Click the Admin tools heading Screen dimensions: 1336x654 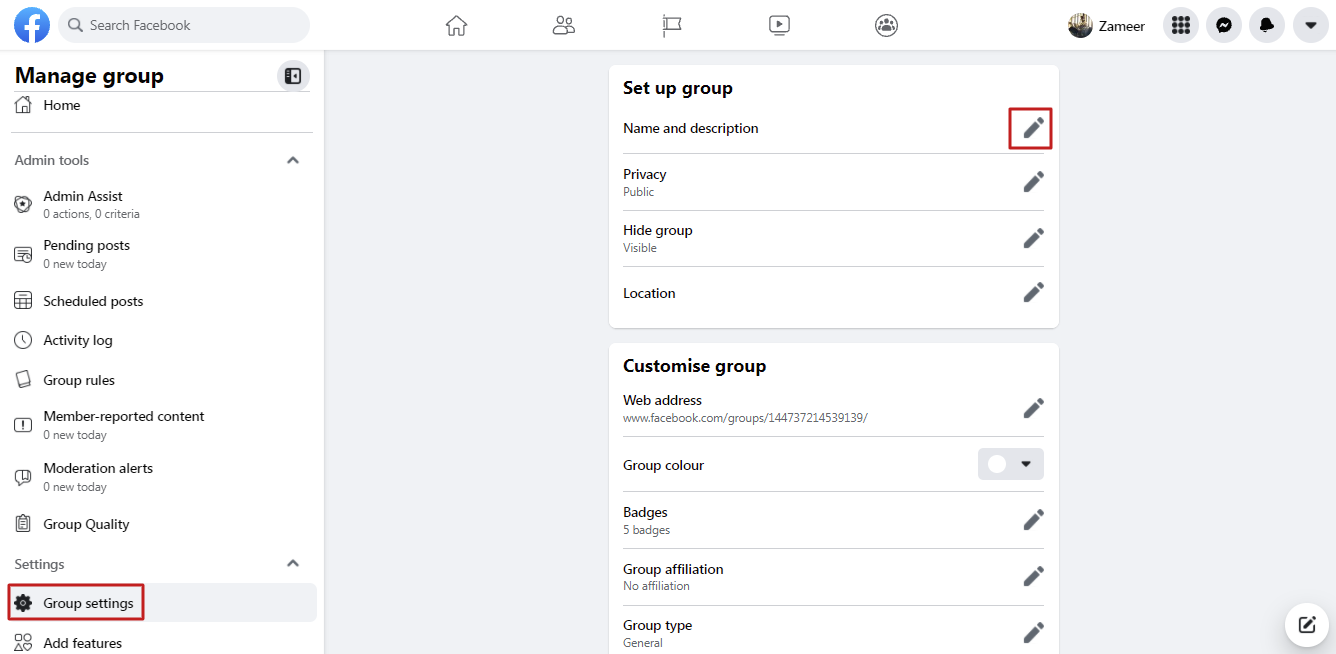click(52, 160)
